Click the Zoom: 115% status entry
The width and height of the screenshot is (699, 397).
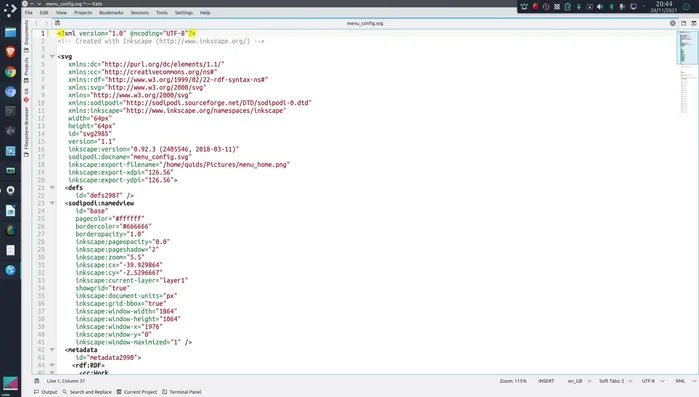coord(513,381)
